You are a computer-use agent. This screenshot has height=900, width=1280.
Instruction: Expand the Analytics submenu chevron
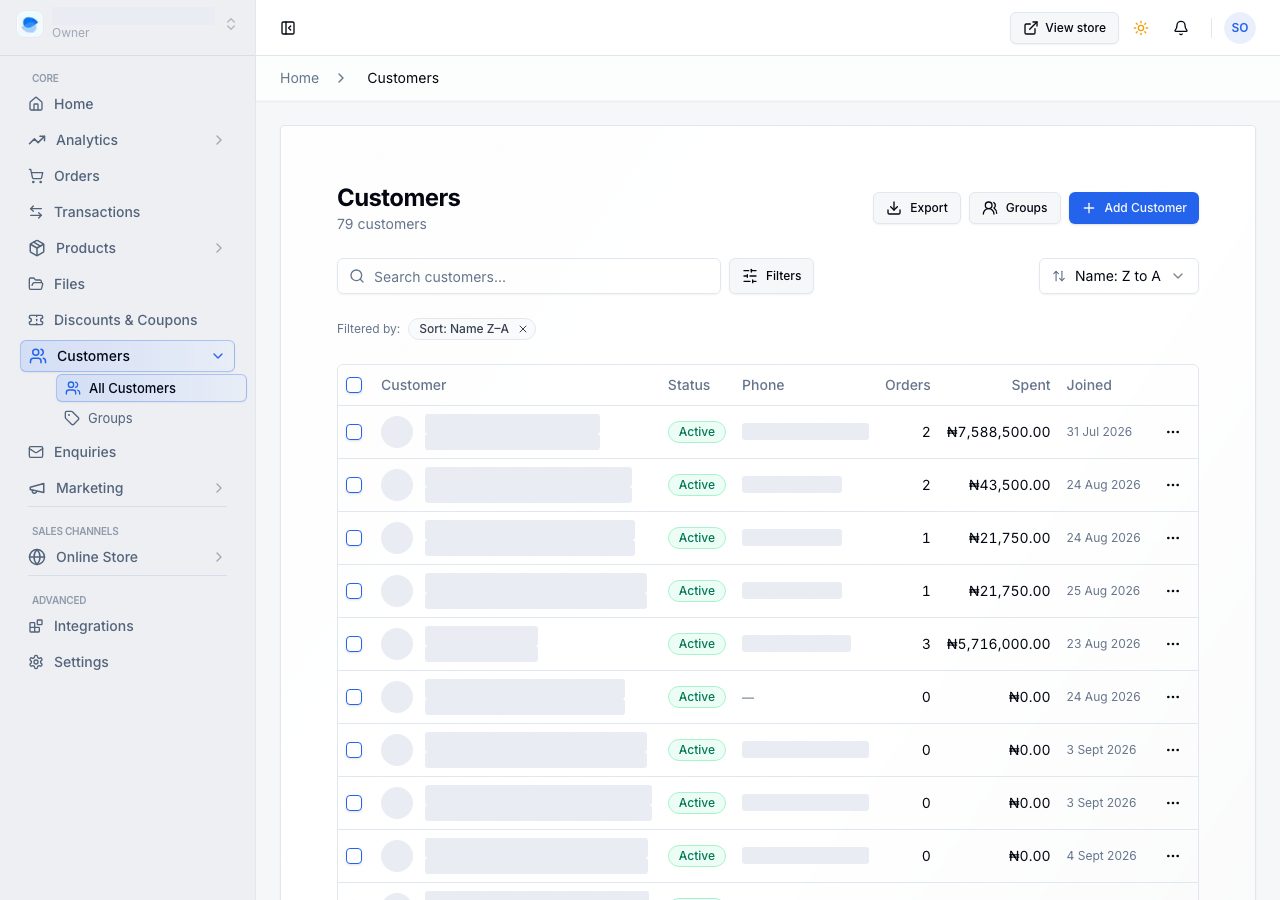(219, 140)
